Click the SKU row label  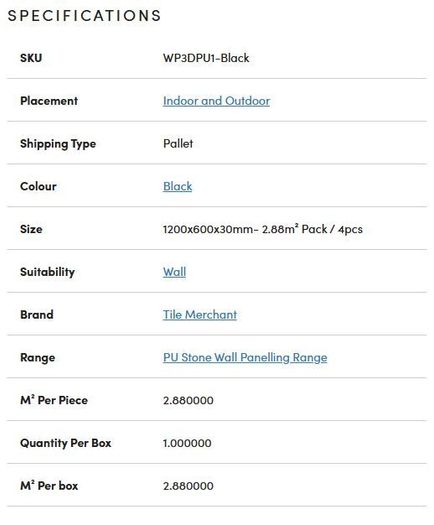click(x=31, y=58)
